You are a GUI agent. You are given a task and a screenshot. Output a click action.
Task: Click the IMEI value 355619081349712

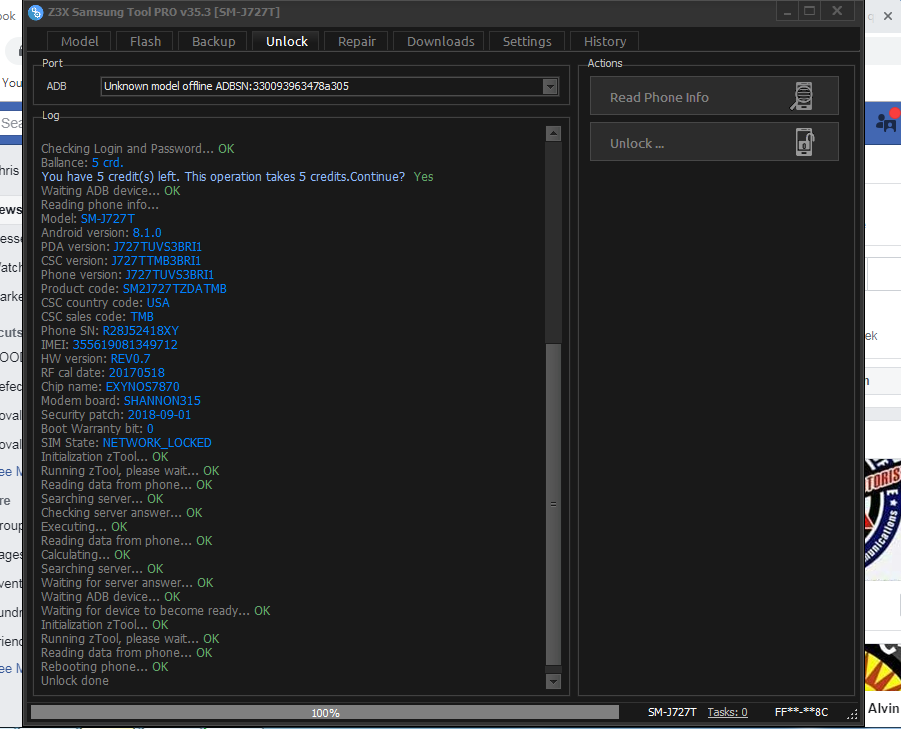point(125,345)
